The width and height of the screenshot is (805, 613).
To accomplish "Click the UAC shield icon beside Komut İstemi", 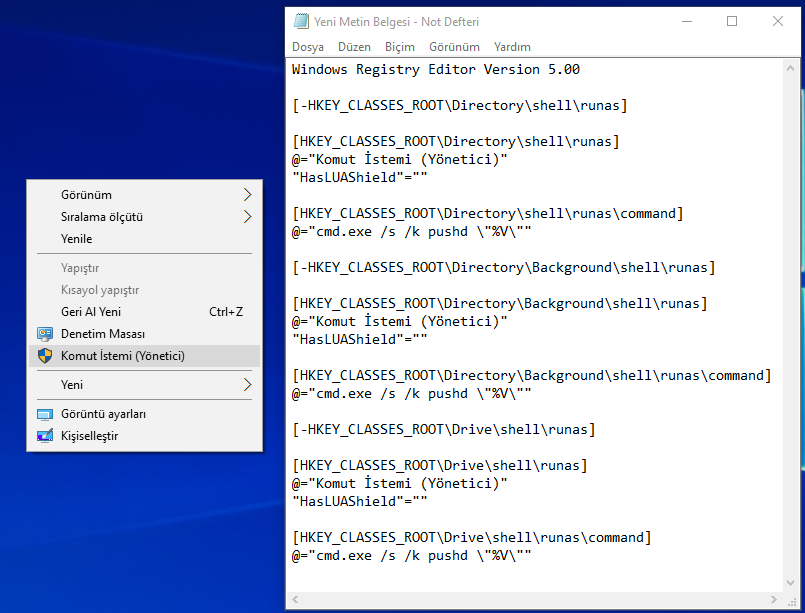I will (45, 355).
